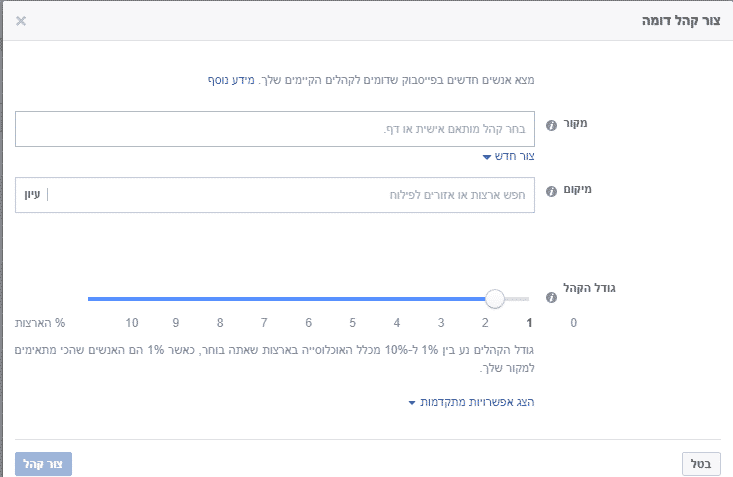Expand הצג אפשרויות מתקדמות options
The height and width of the screenshot is (477, 733).
471,402
